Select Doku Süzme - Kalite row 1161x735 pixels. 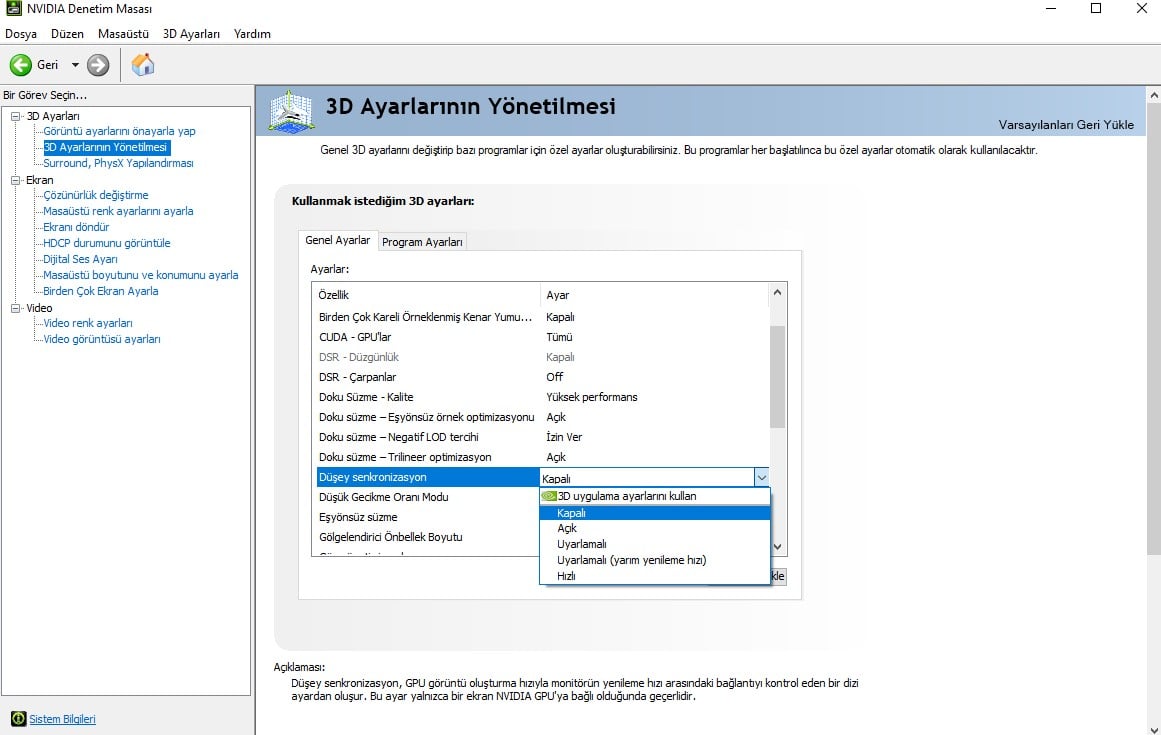coord(542,397)
